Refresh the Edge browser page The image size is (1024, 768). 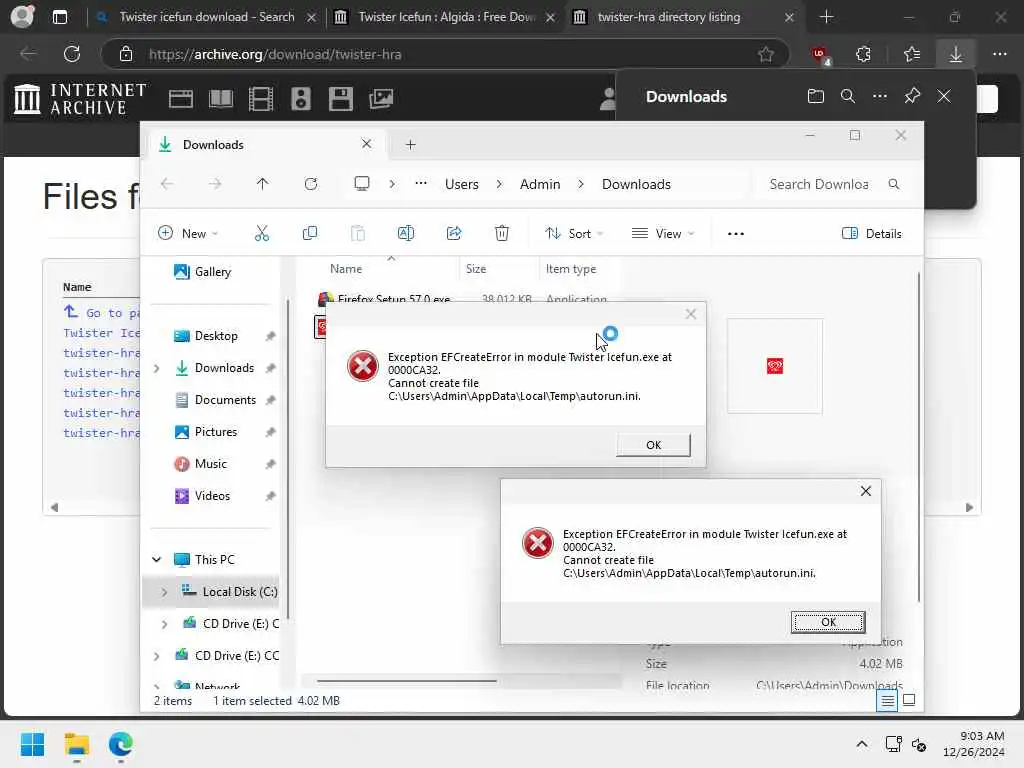click(x=72, y=54)
